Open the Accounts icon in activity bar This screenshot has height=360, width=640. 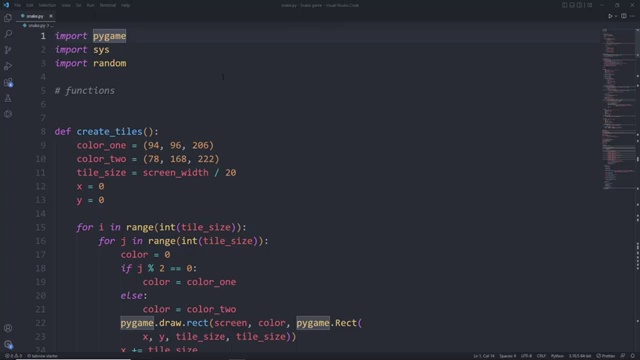pyautogui.click(x=8, y=328)
